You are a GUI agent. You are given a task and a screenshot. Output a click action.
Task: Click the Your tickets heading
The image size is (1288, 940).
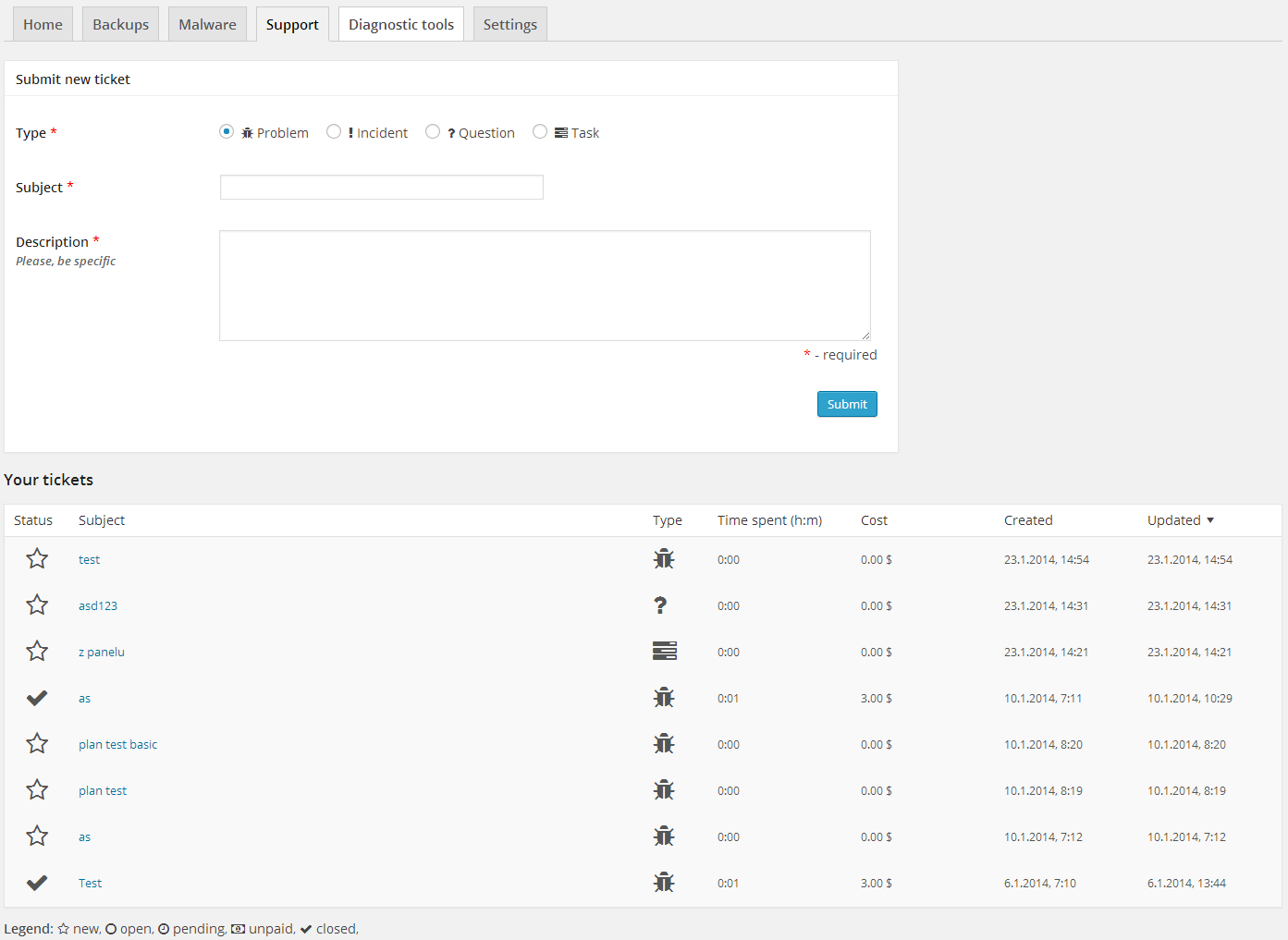click(49, 480)
